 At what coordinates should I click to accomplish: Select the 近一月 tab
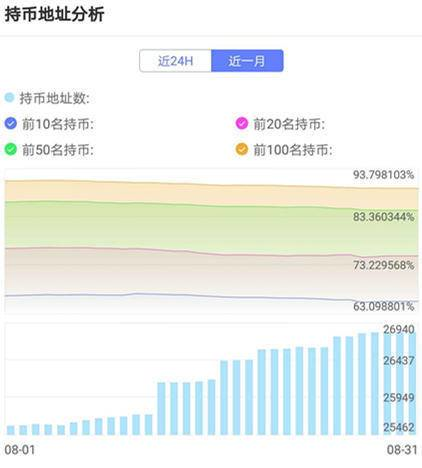point(247,61)
